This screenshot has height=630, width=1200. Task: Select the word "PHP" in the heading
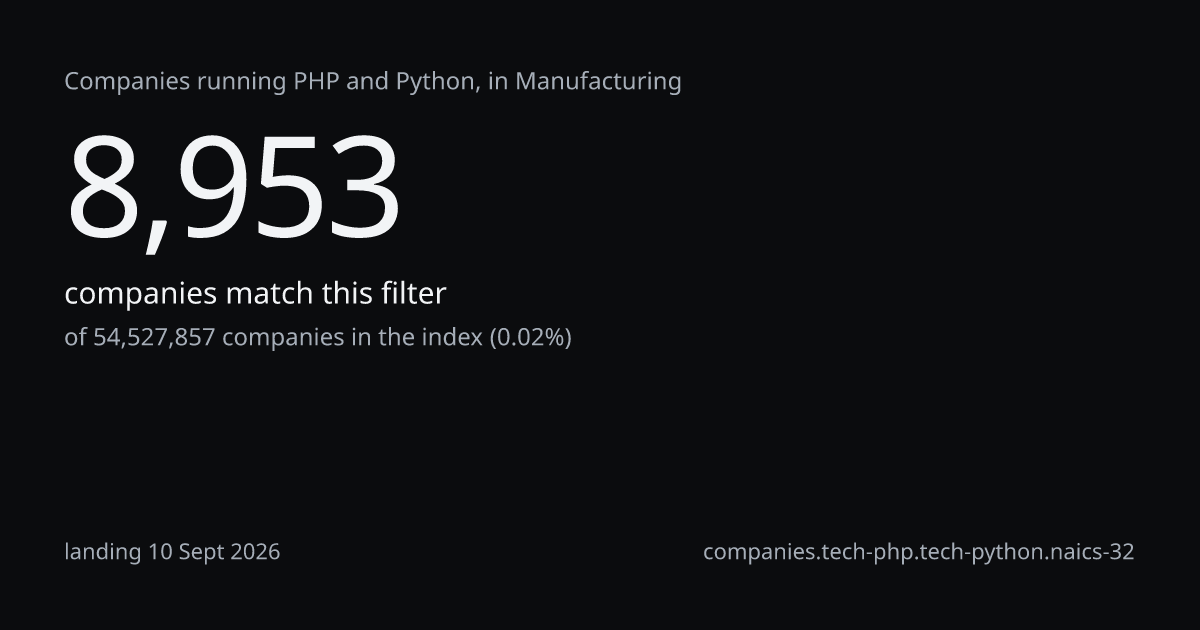316,81
